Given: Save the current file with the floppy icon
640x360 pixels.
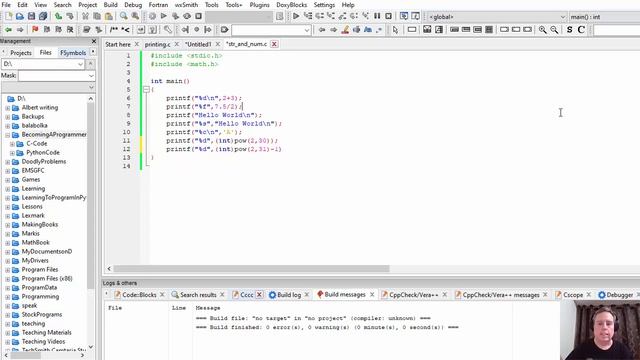Looking at the screenshot, I should (x=31, y=16).
